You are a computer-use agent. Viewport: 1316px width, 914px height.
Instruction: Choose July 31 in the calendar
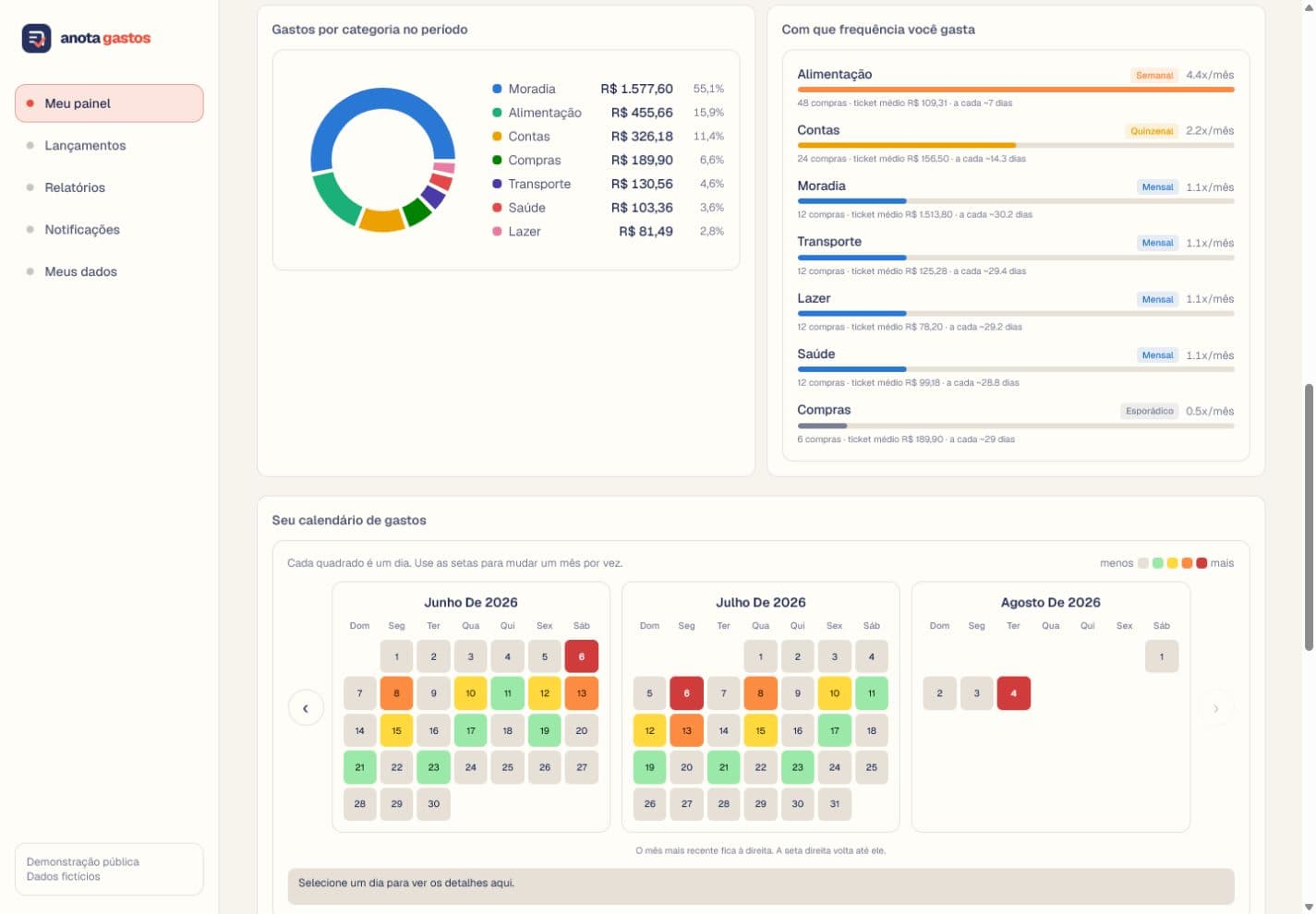(835, 804)
